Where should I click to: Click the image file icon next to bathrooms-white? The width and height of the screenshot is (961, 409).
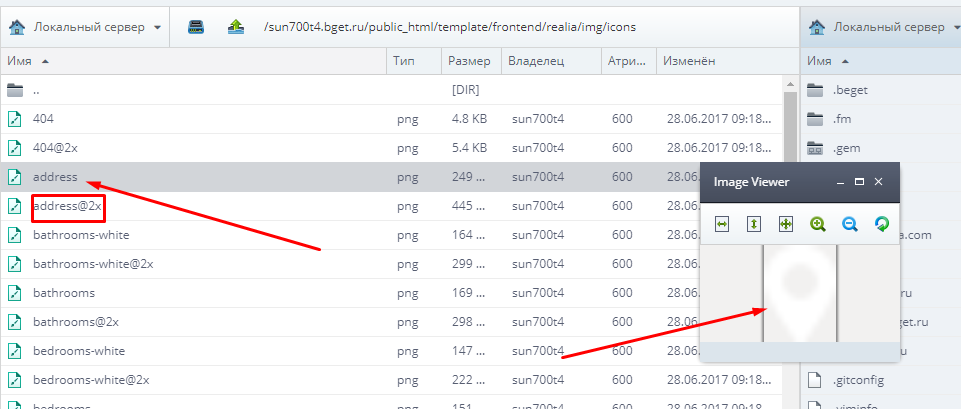[x=14, y=235]
